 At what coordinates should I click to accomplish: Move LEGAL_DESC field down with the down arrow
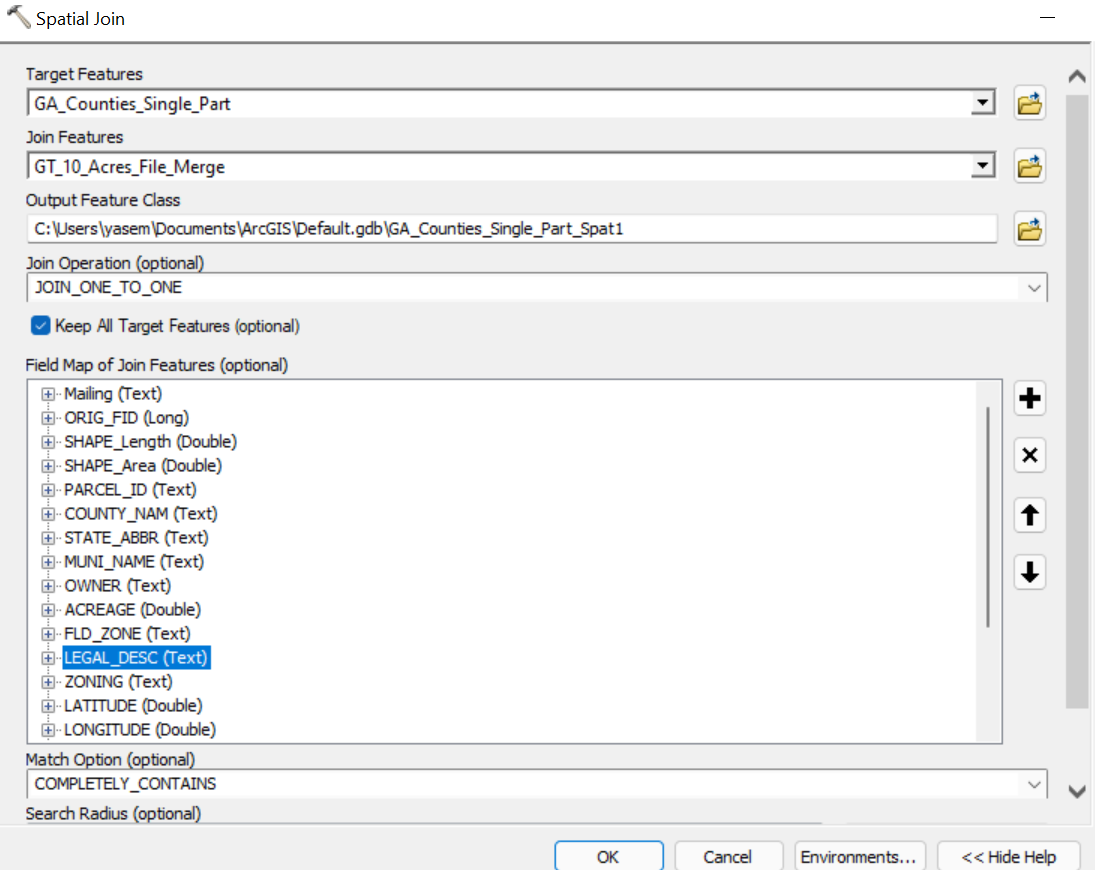(1029, 572)
